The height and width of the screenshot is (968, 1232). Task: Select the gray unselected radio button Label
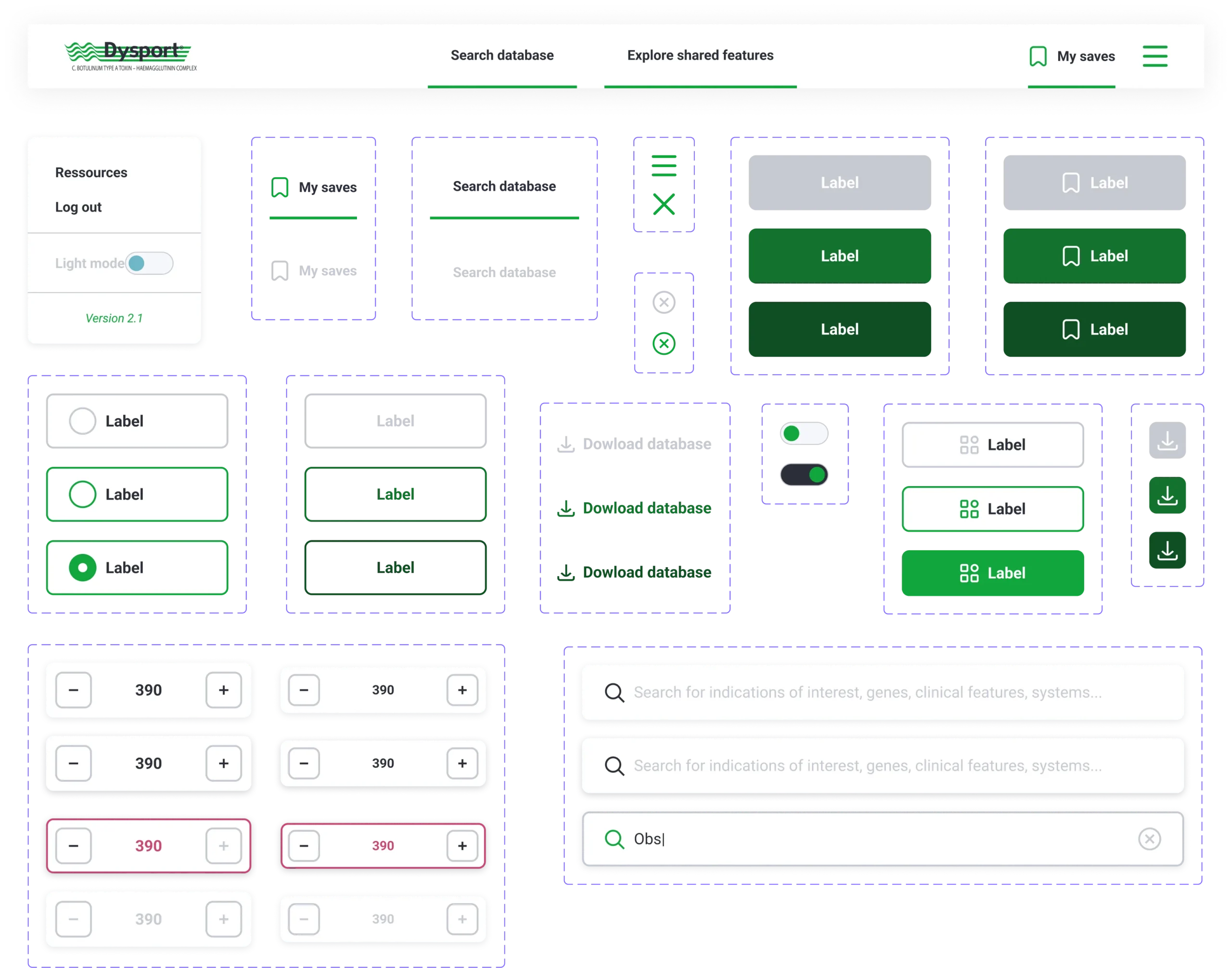[82, 421]
